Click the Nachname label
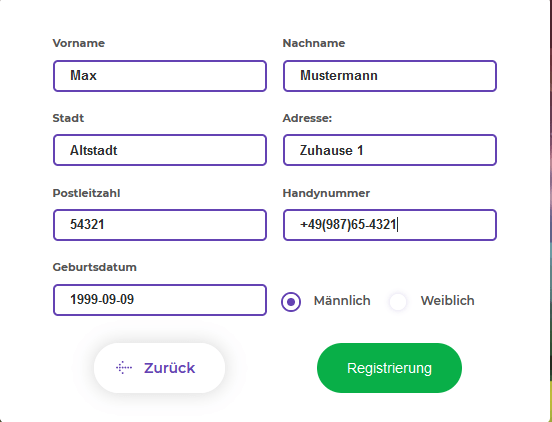The width and height of the screenshot is (552, 422). pyautogui.click(x=314, y=43)
